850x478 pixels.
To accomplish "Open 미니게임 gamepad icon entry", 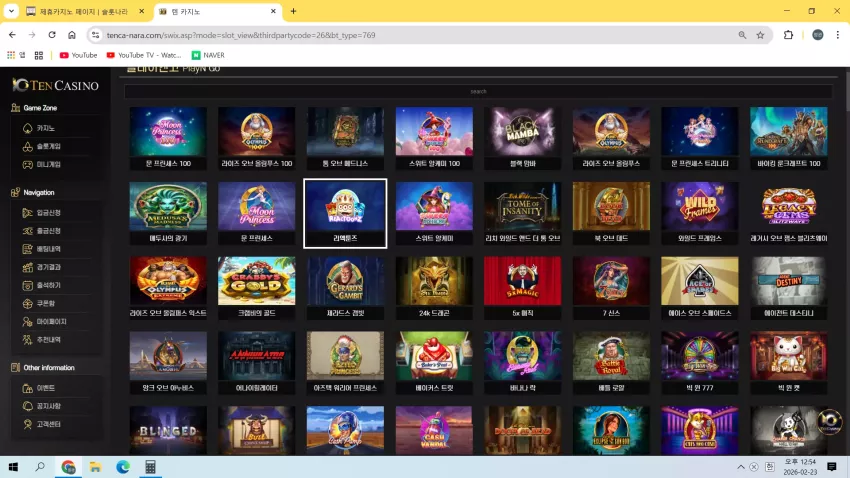I will pos(28,164).
